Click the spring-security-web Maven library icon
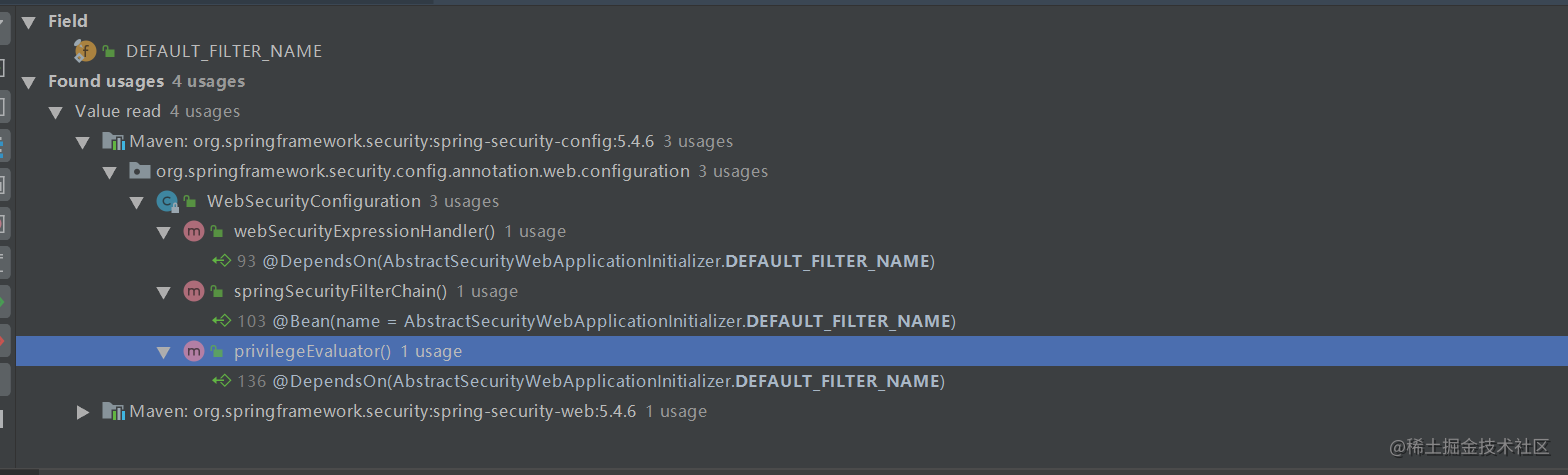Image resolution: width=1568 pixels, height=475 pixels. coord(113,411)
